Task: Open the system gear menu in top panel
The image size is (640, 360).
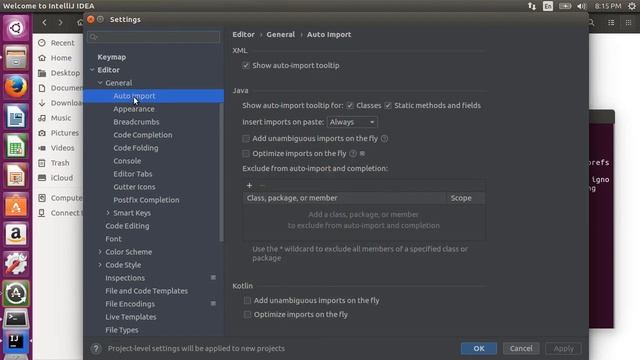Action: click(x=631, y=6)
